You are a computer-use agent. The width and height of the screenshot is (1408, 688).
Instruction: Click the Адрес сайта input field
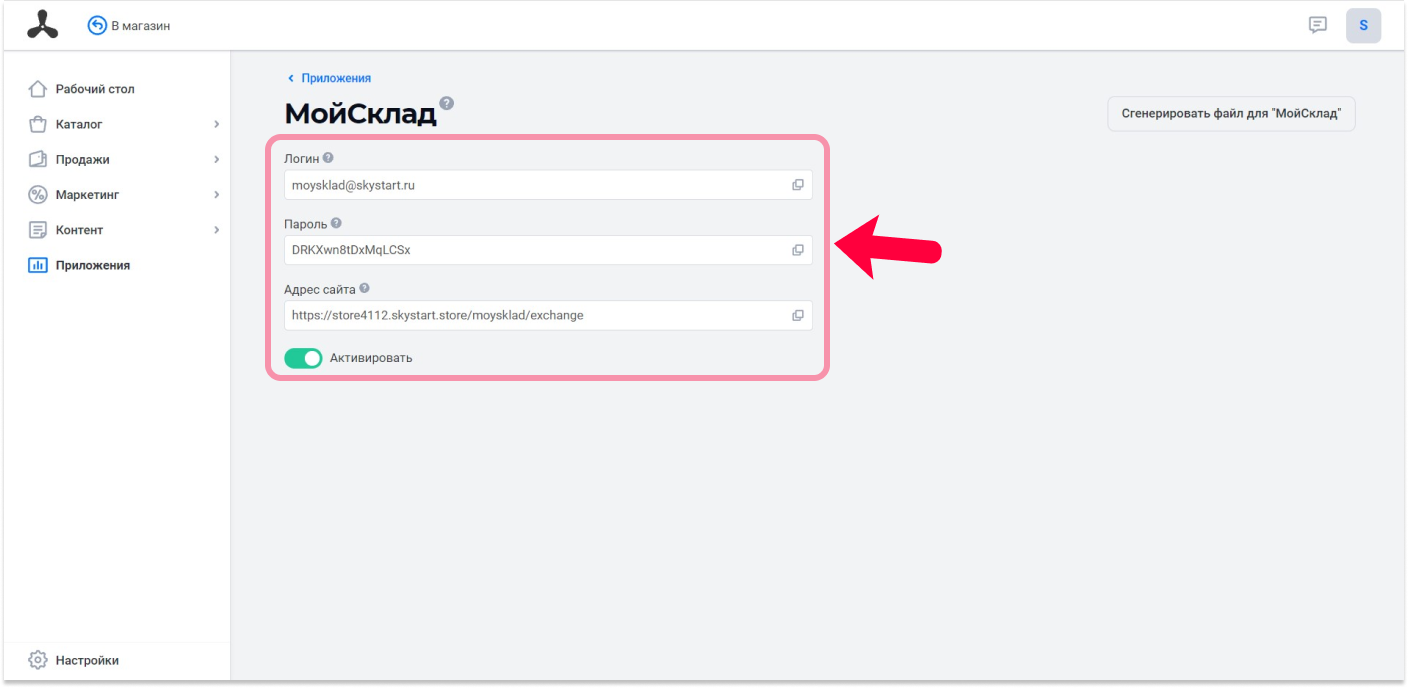point(548,315)
